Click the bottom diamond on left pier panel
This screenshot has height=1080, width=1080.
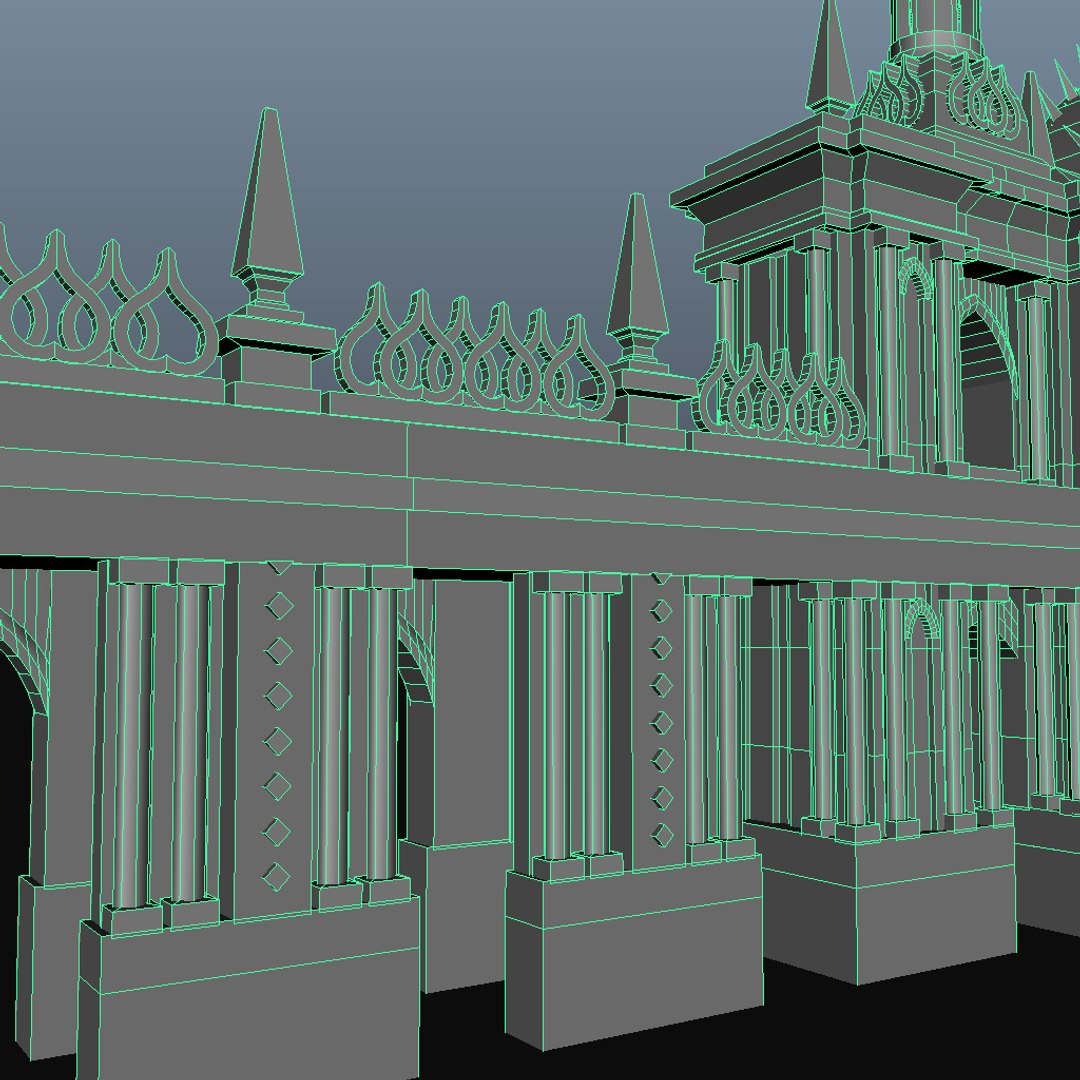[x=276, y=877]
